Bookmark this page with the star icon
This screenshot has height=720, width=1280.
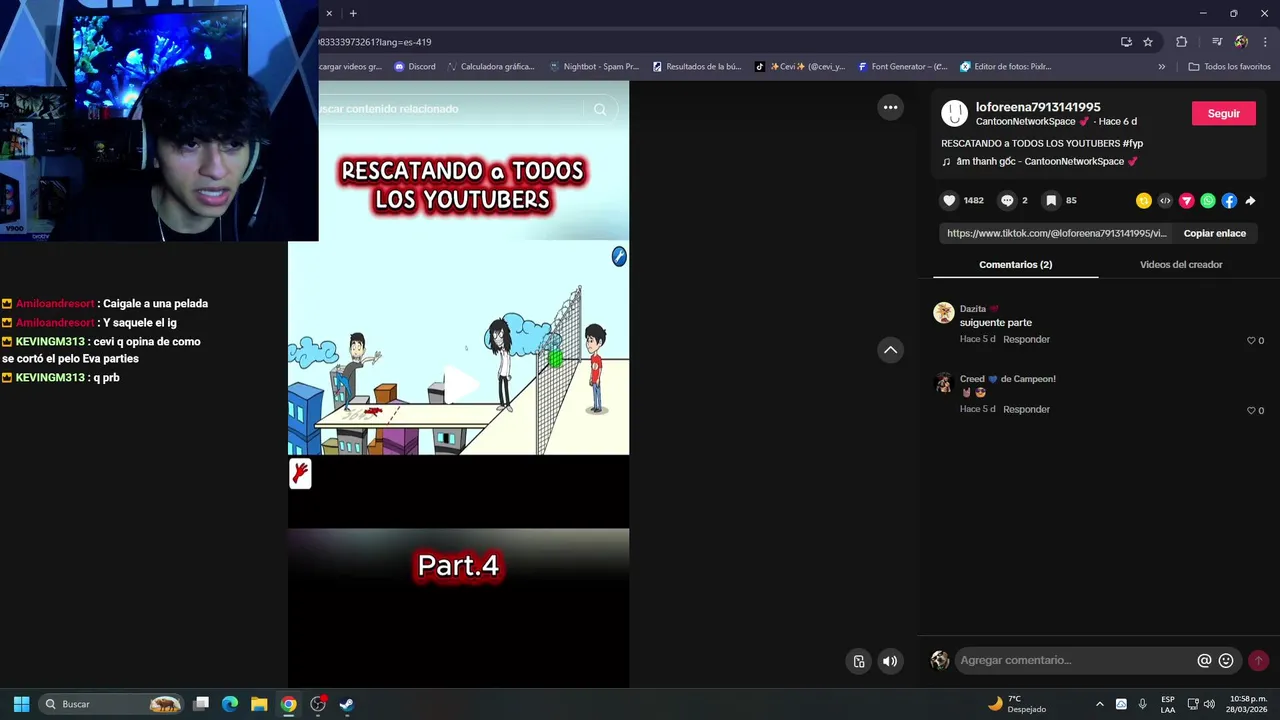coord(1148,42)
